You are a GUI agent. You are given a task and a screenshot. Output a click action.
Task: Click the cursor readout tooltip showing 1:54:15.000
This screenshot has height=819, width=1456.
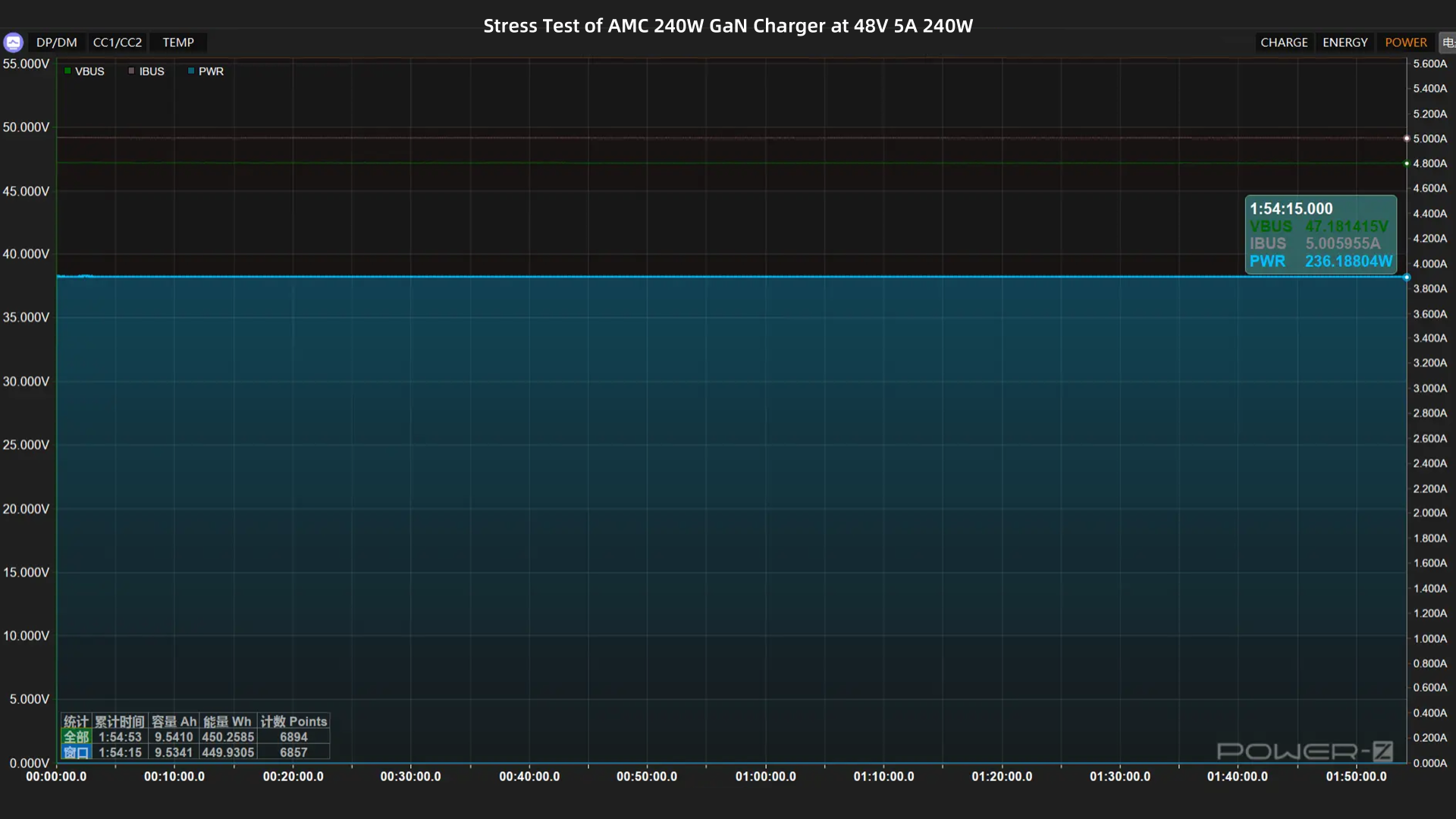1319,234
